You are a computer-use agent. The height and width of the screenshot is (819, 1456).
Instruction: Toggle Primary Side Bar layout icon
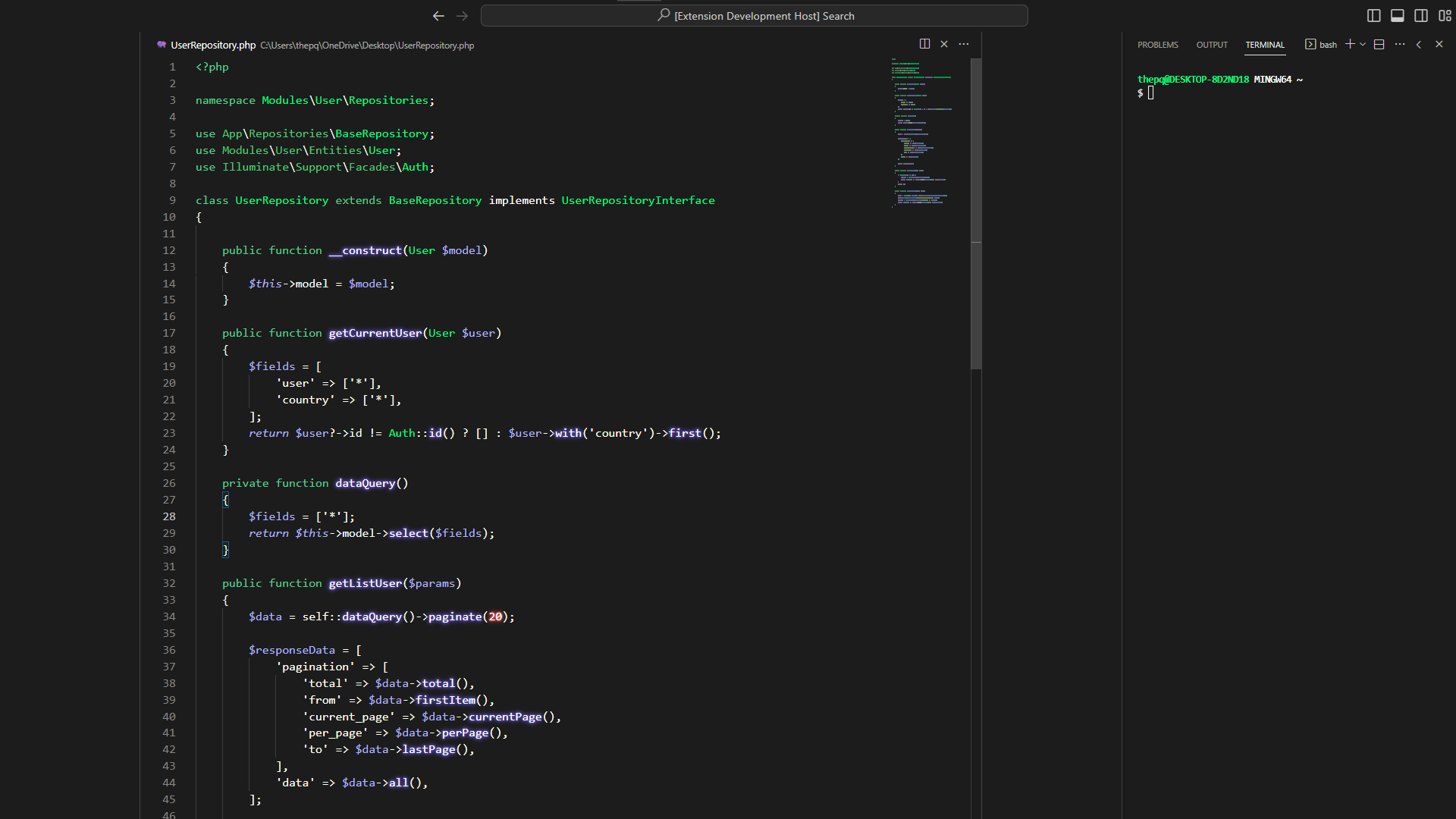(1373, 16)
